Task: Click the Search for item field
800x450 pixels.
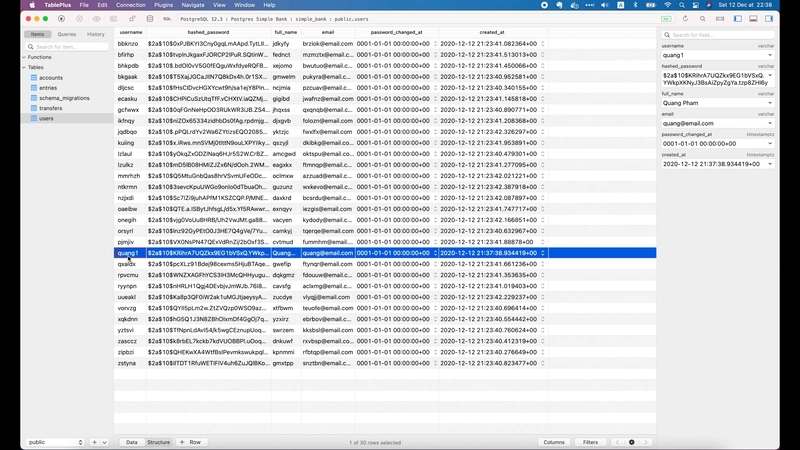Action: [65, 46]
